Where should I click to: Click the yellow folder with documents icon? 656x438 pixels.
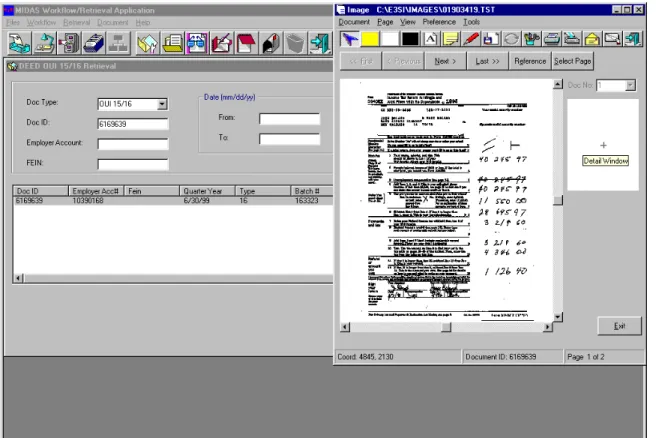(172, 44)
